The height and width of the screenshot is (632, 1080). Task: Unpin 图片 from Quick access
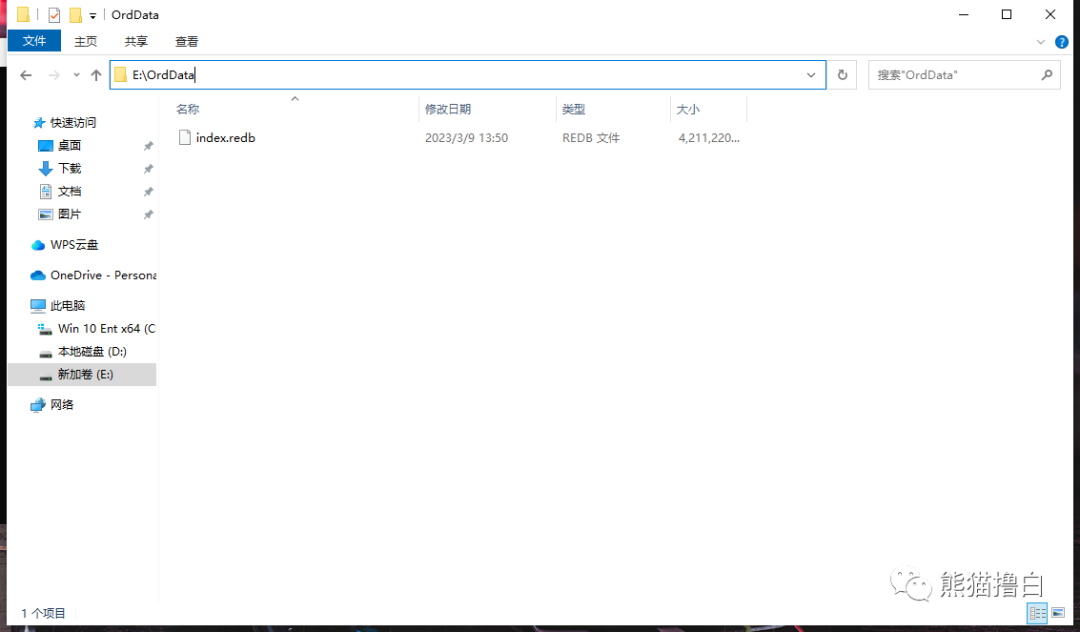(147, 214)
